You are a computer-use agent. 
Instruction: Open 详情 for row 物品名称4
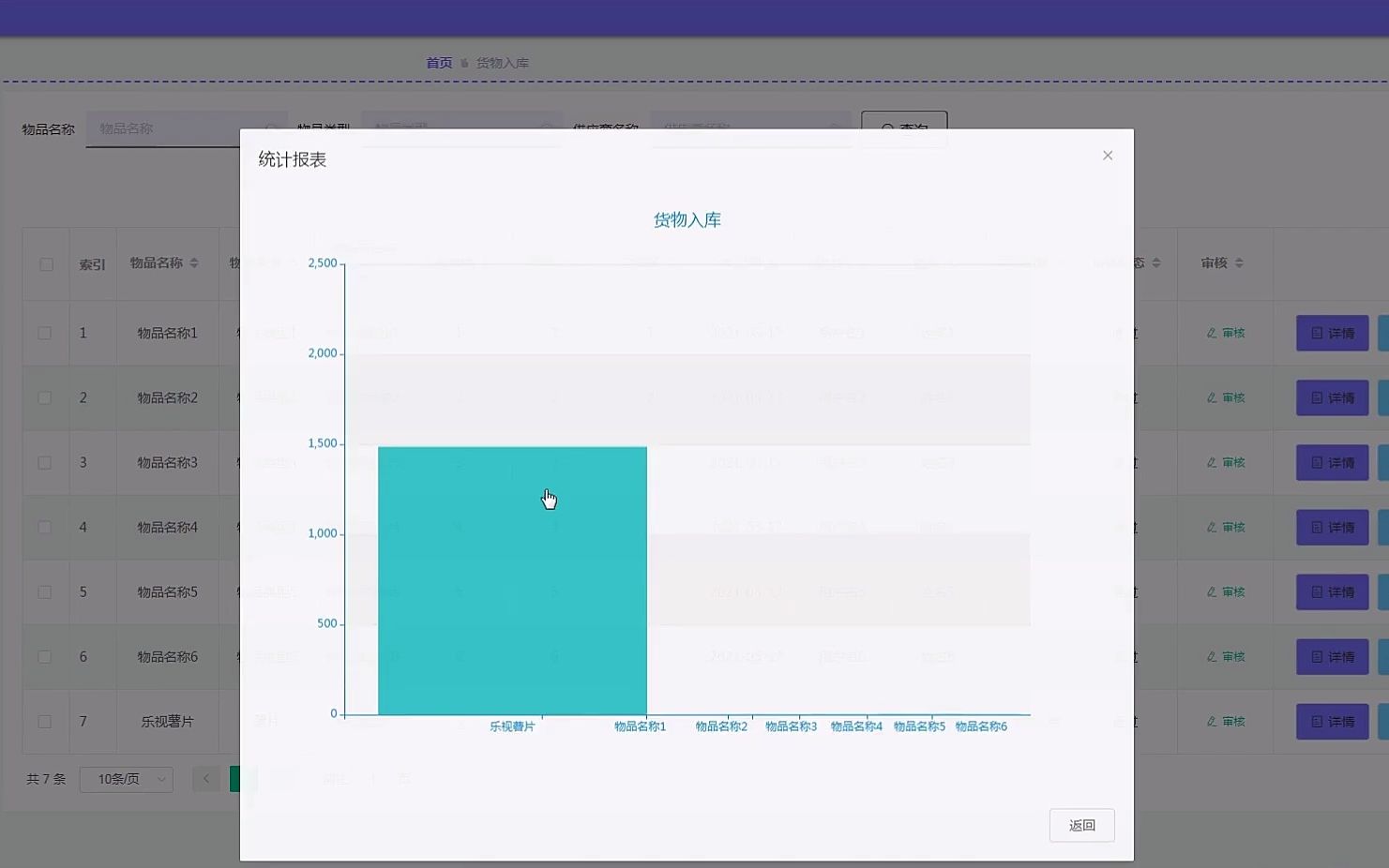click(1332, 527)
